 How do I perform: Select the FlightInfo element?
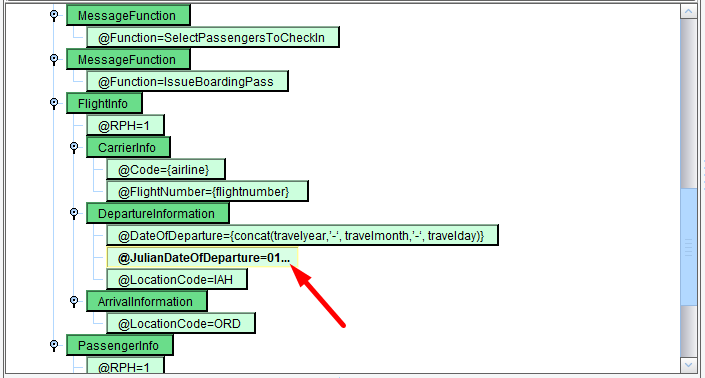click(x=104, y=103)
